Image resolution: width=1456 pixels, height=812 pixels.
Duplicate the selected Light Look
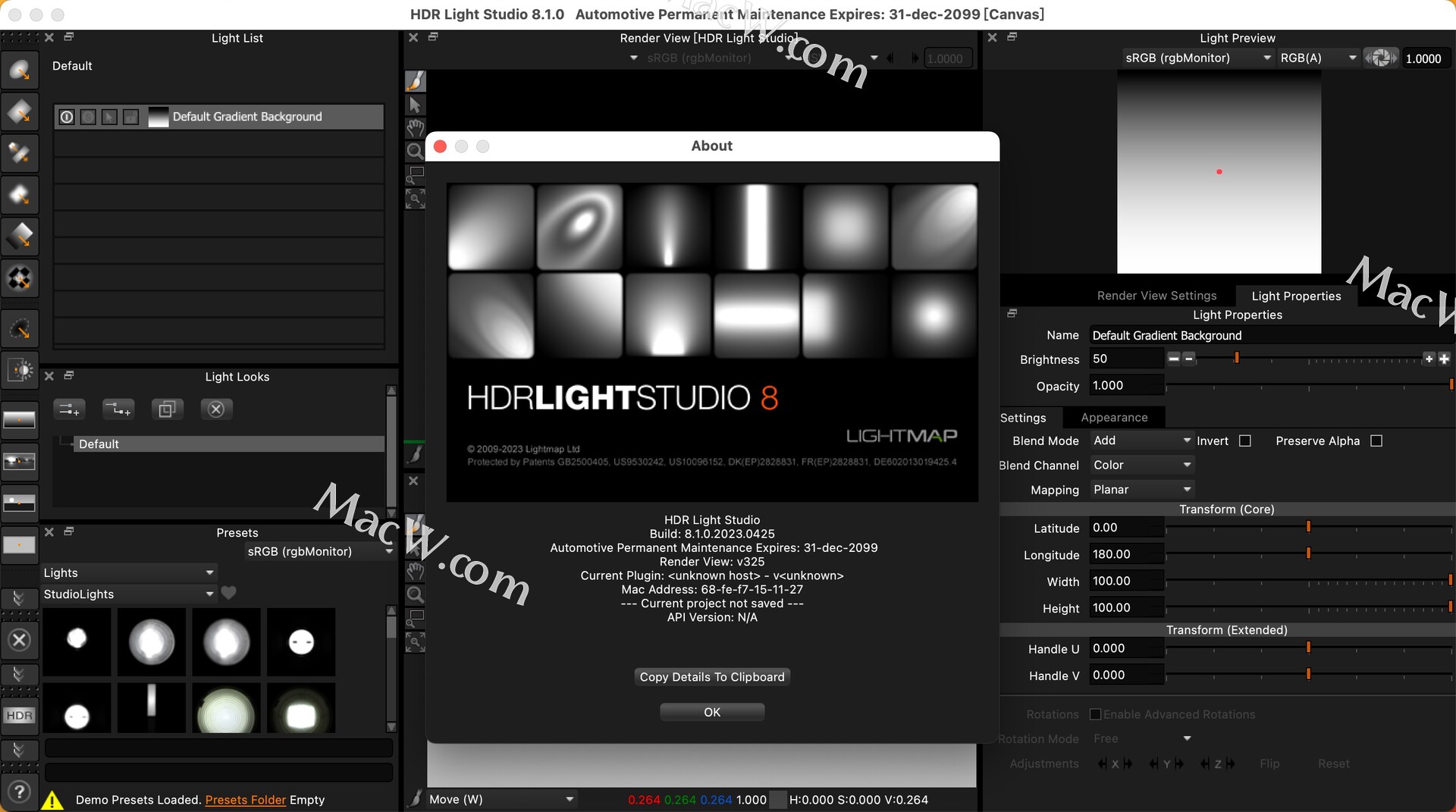(167, 409)
